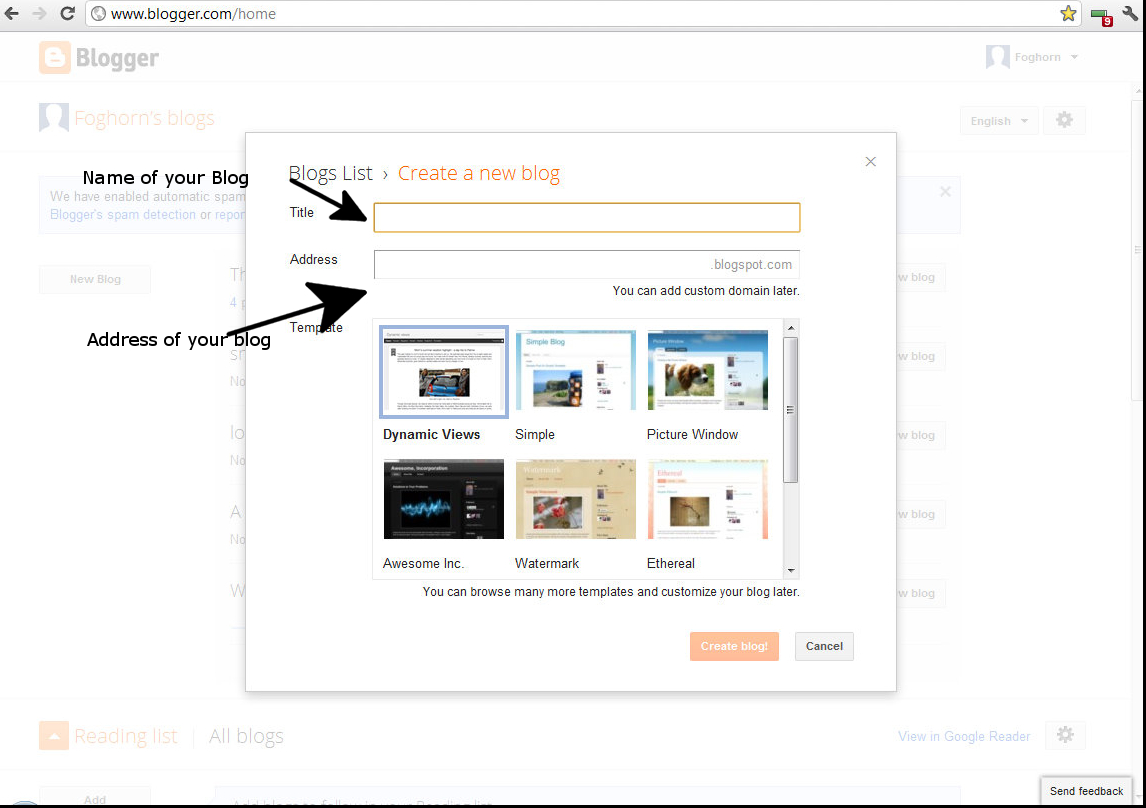Open the Blogger settings gear icon
This screenshot has height=808, width=1146.
pyautogui.click(x=1064, y=120)
